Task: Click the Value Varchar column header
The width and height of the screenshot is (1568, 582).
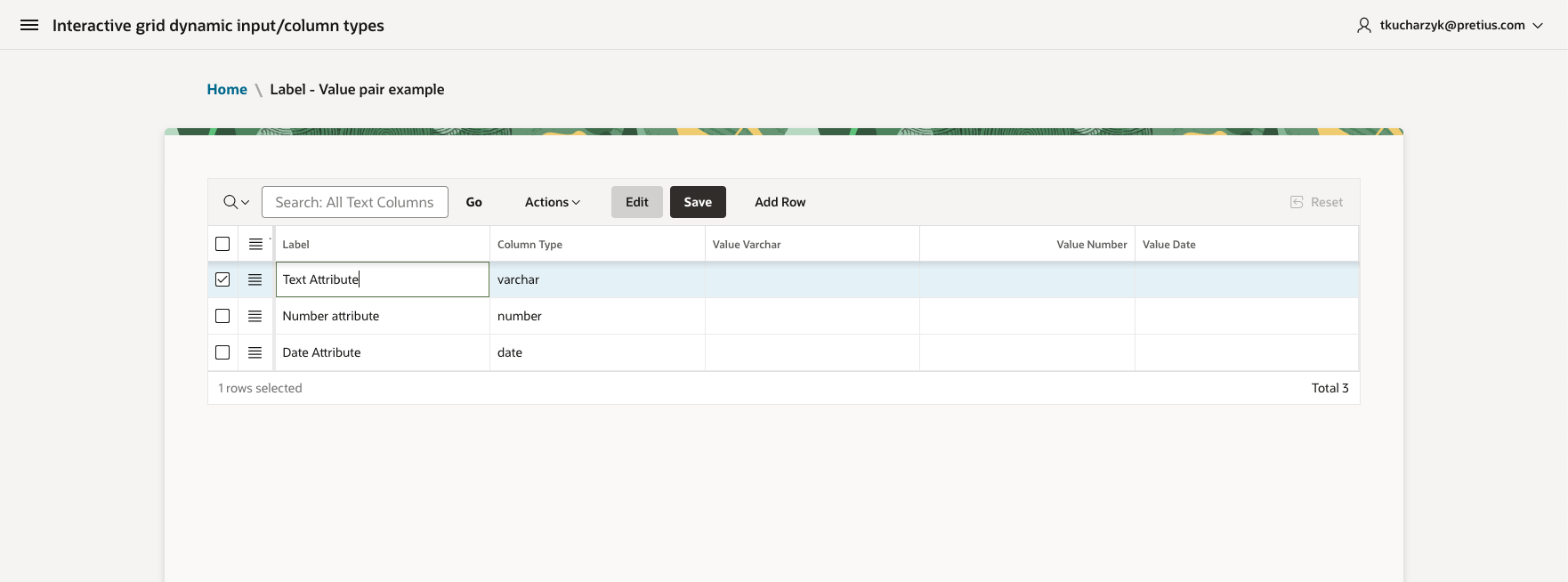Action: pyautogui.click(x=747, y=245)
